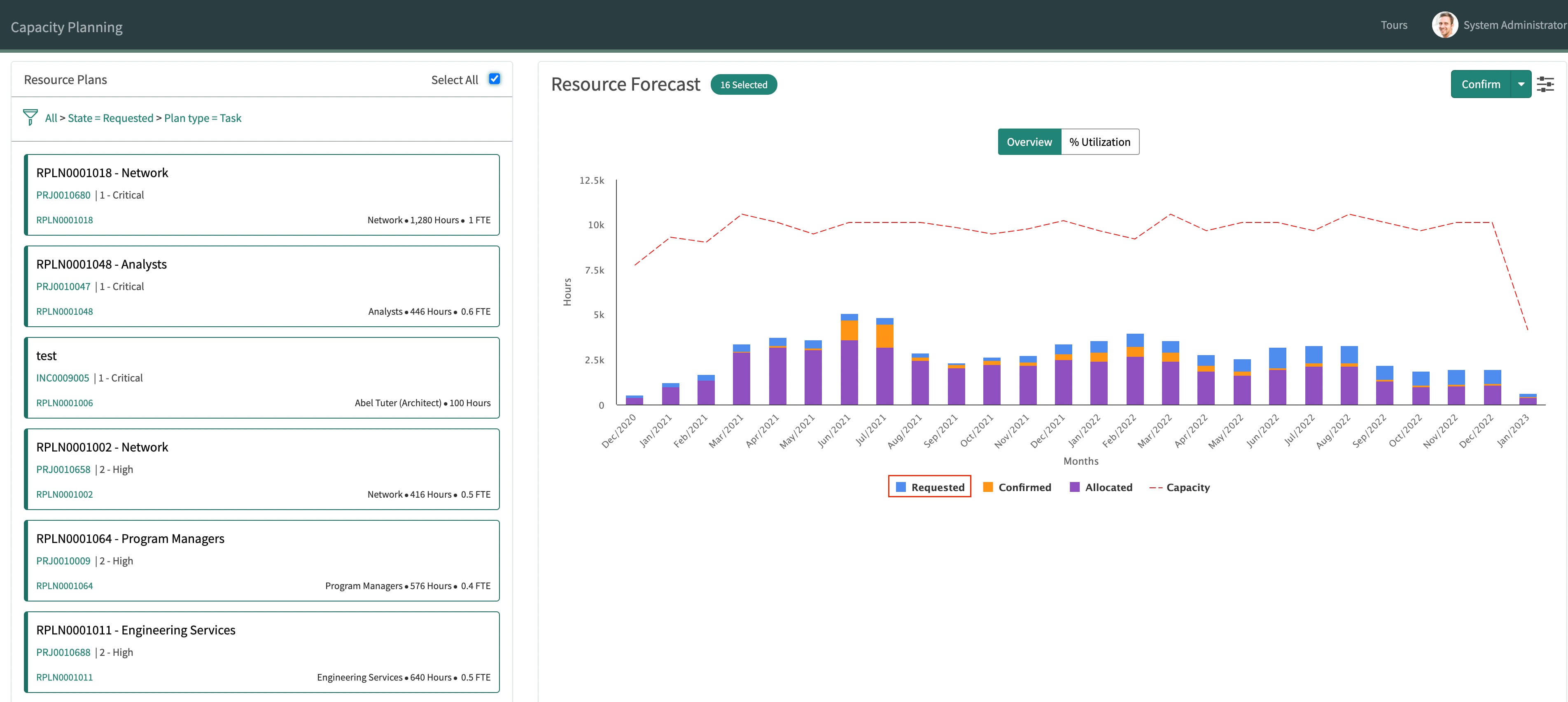Click the State = Requested filter breadcrumb
This screenshot has width=1568, height=702.
pyautogui.click(x=111, y=117)
